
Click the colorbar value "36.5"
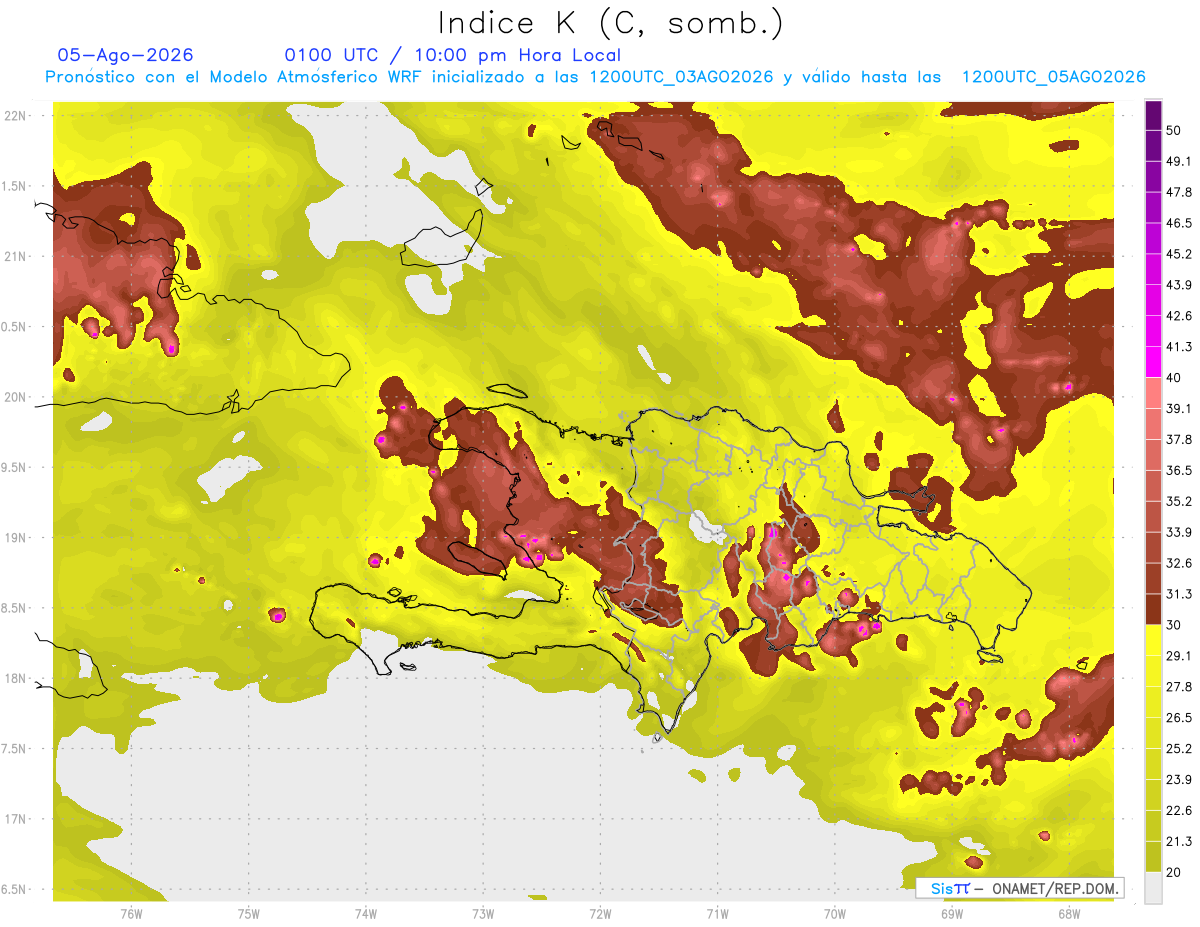tap(1178, 470)
